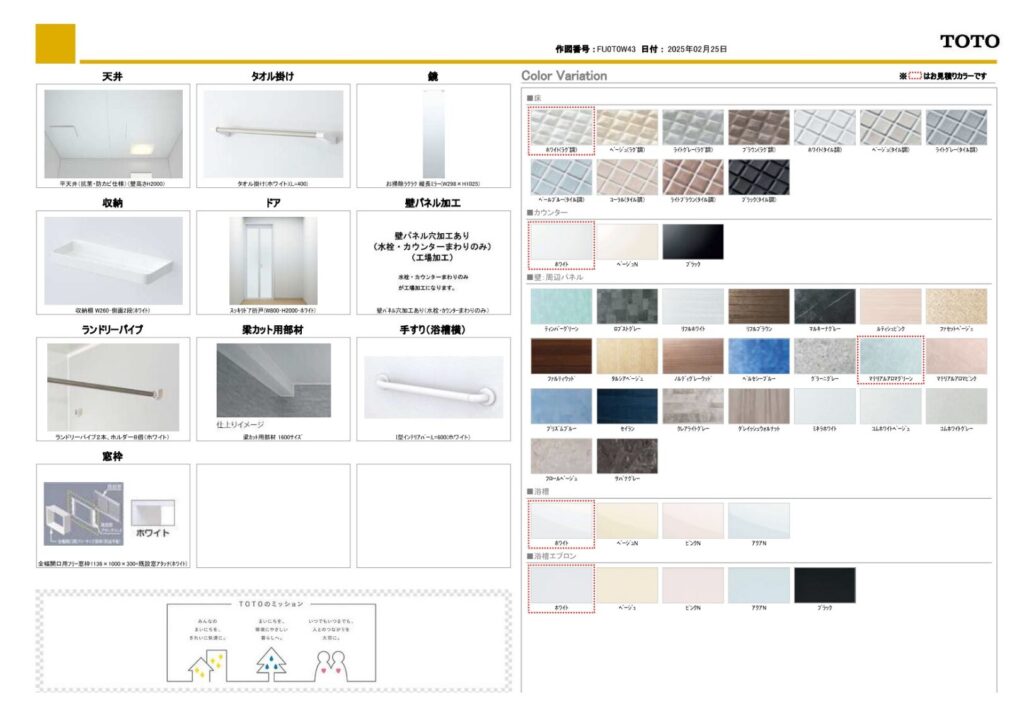Select the ブラック counter color swatch

click(x=692, y=242)
